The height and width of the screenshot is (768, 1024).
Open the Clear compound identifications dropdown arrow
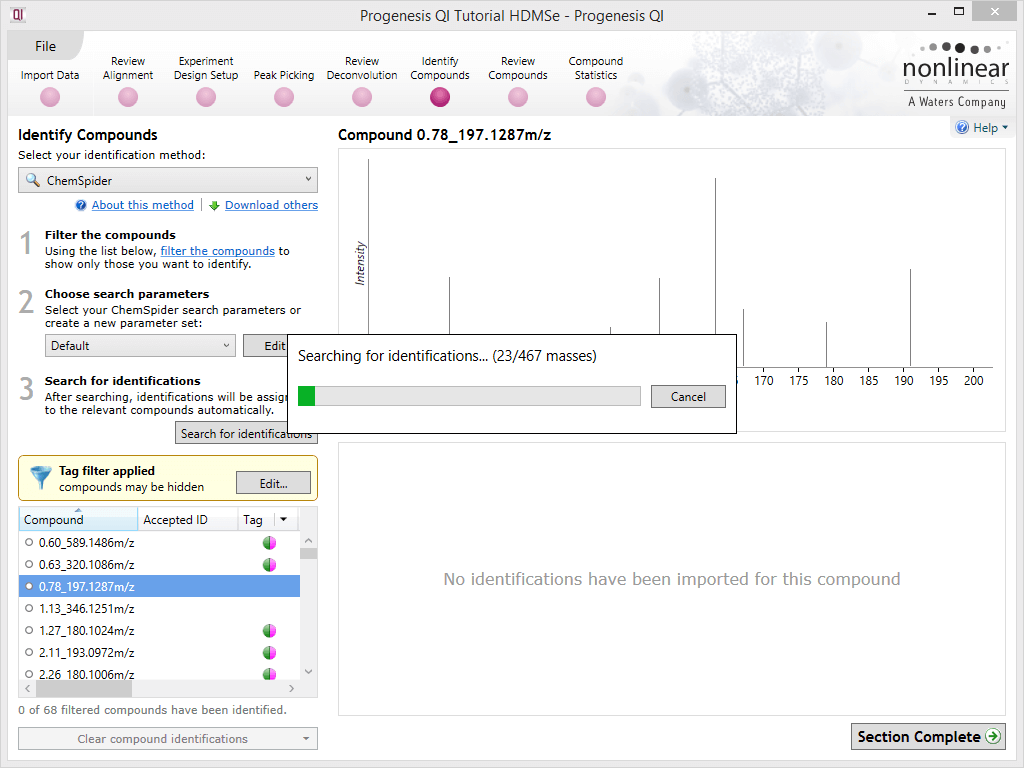pos(306,739)
